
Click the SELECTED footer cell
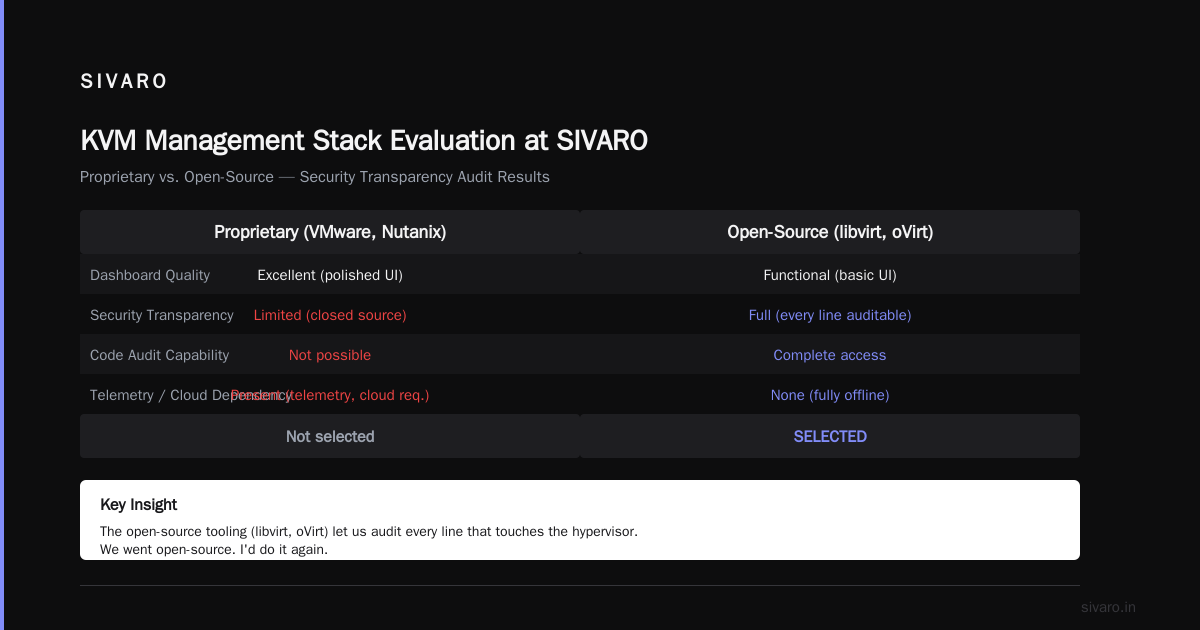pos(830,436)
